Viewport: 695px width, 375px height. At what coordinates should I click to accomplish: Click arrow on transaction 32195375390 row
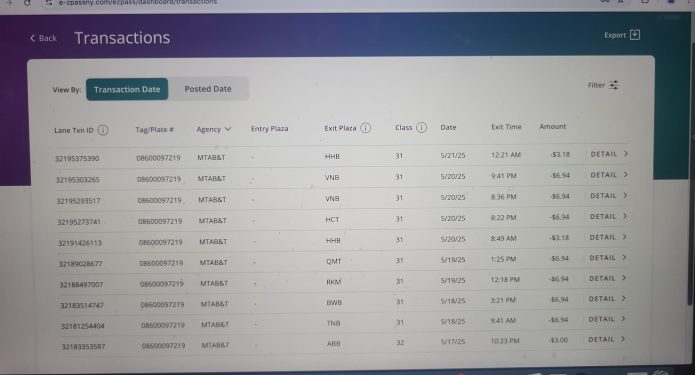[625, 154]
